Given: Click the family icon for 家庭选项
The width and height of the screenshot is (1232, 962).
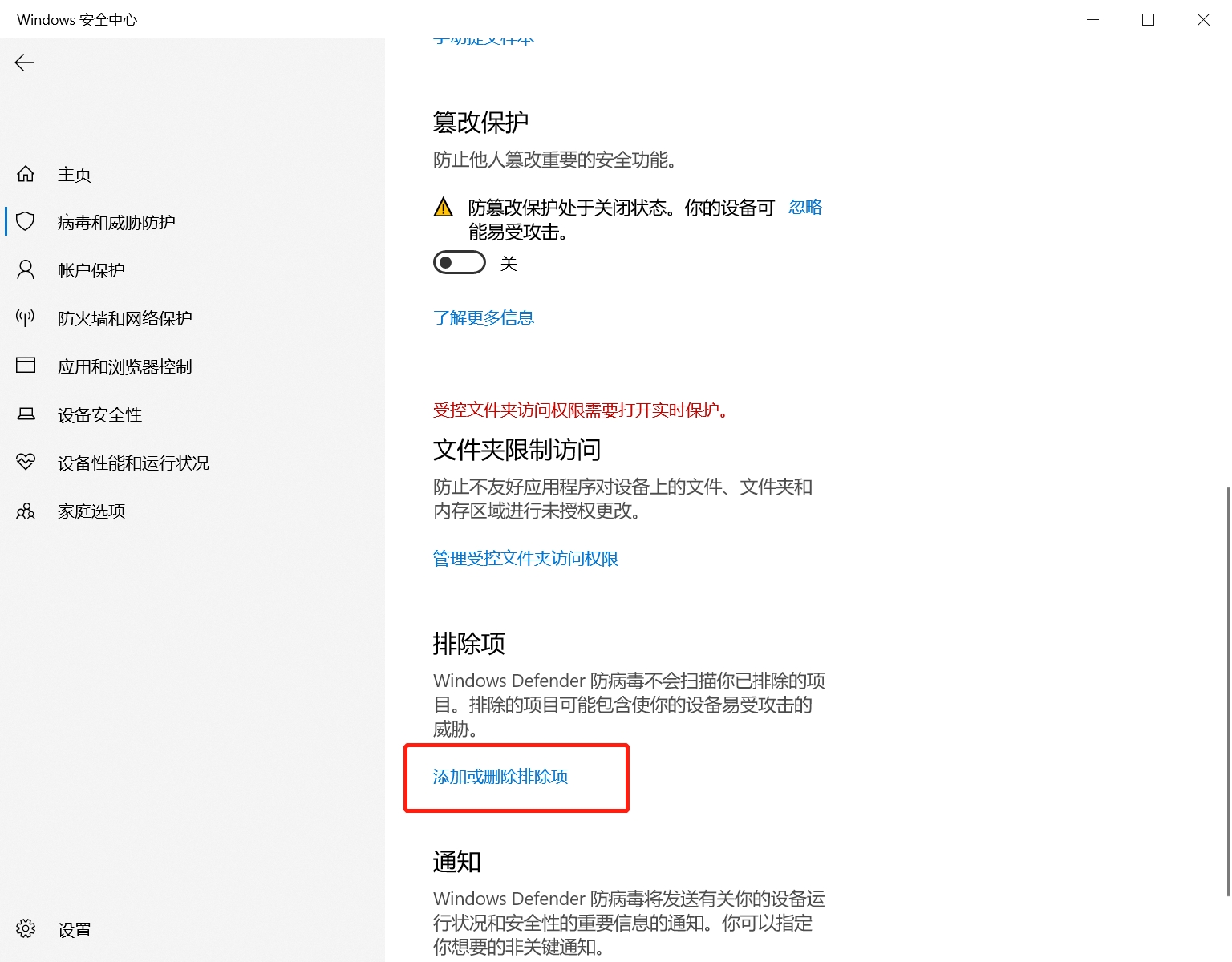Looking at the screenshot, I should [26, 511].
